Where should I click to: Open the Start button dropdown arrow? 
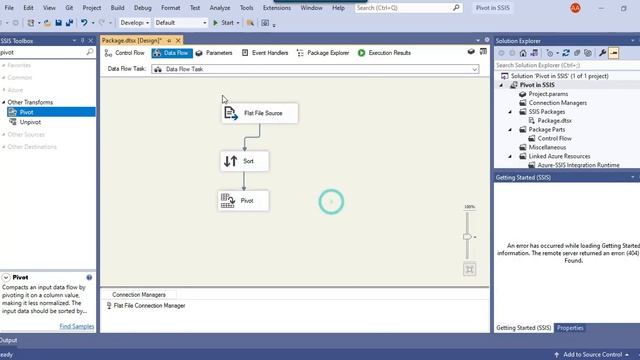[x=238, y=23]
